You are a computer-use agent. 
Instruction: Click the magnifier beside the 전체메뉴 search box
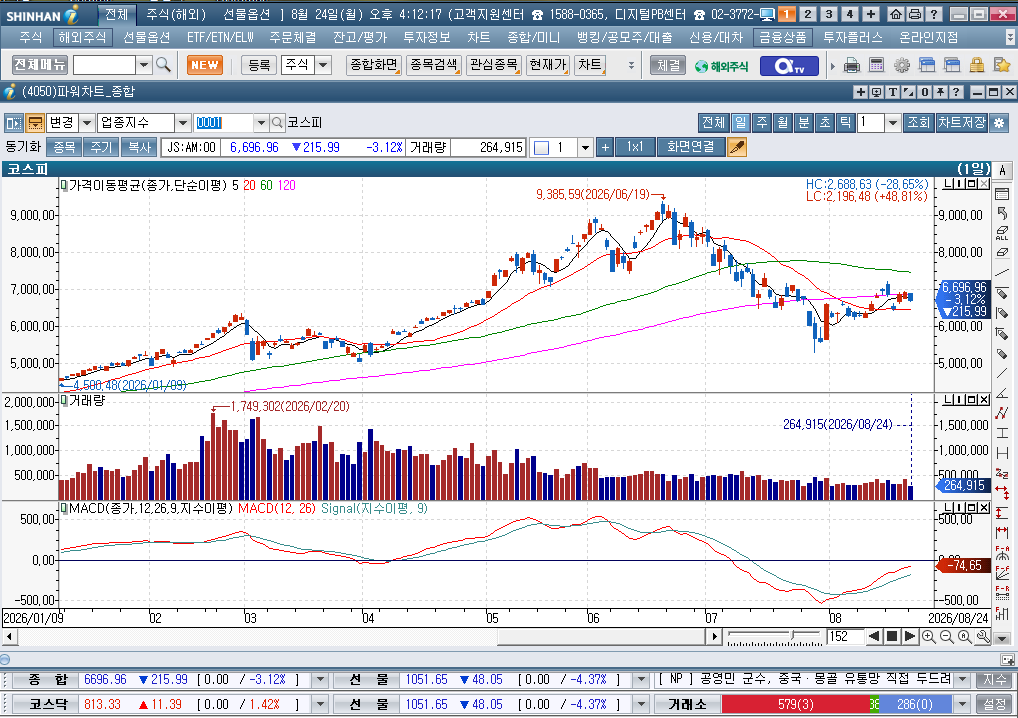tap(164, 65)
